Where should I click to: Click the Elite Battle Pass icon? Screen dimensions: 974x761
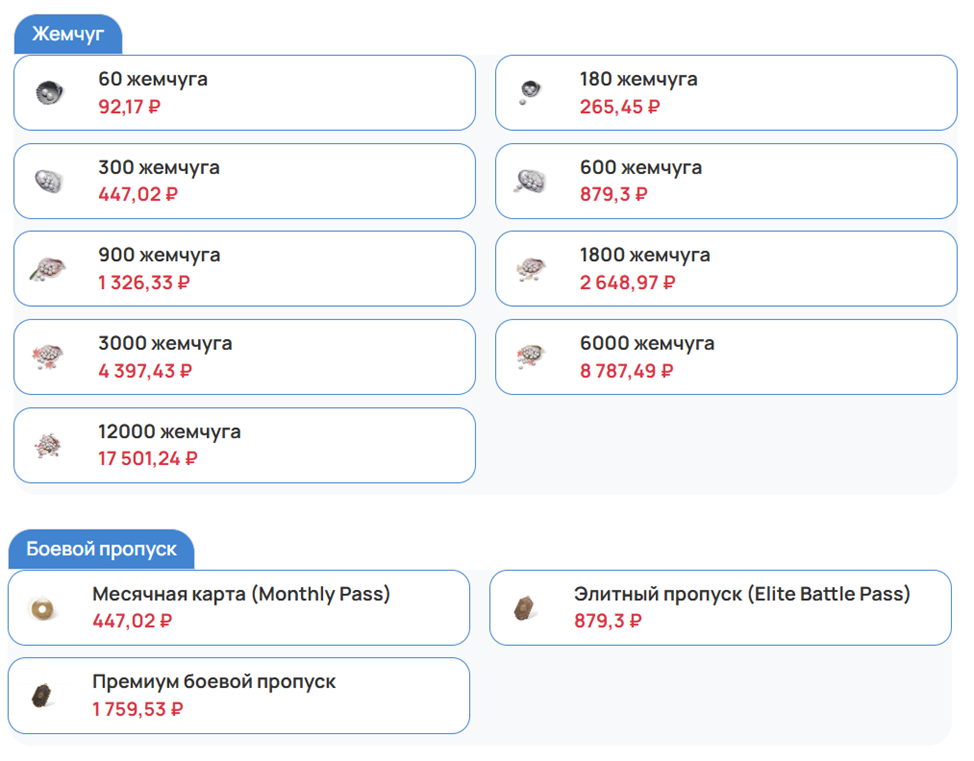click(524, 608)
